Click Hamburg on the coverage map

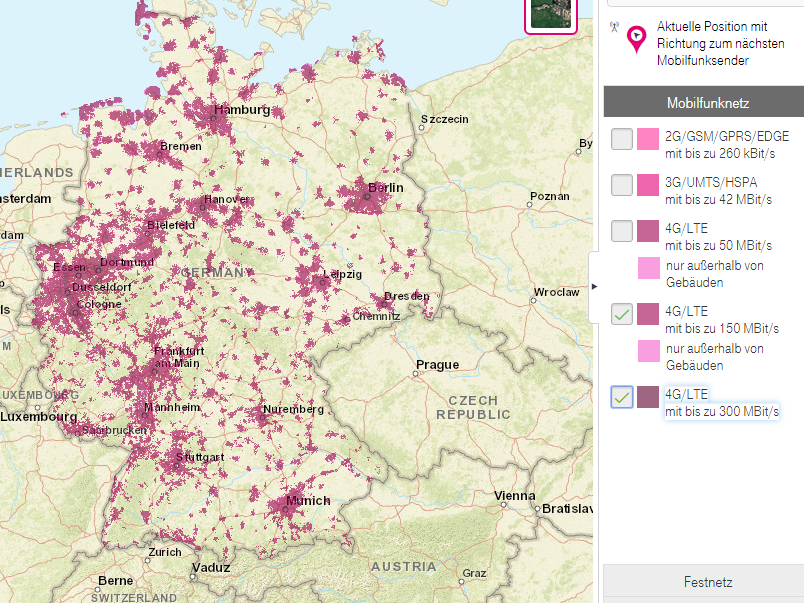click(x=242, y=110)
